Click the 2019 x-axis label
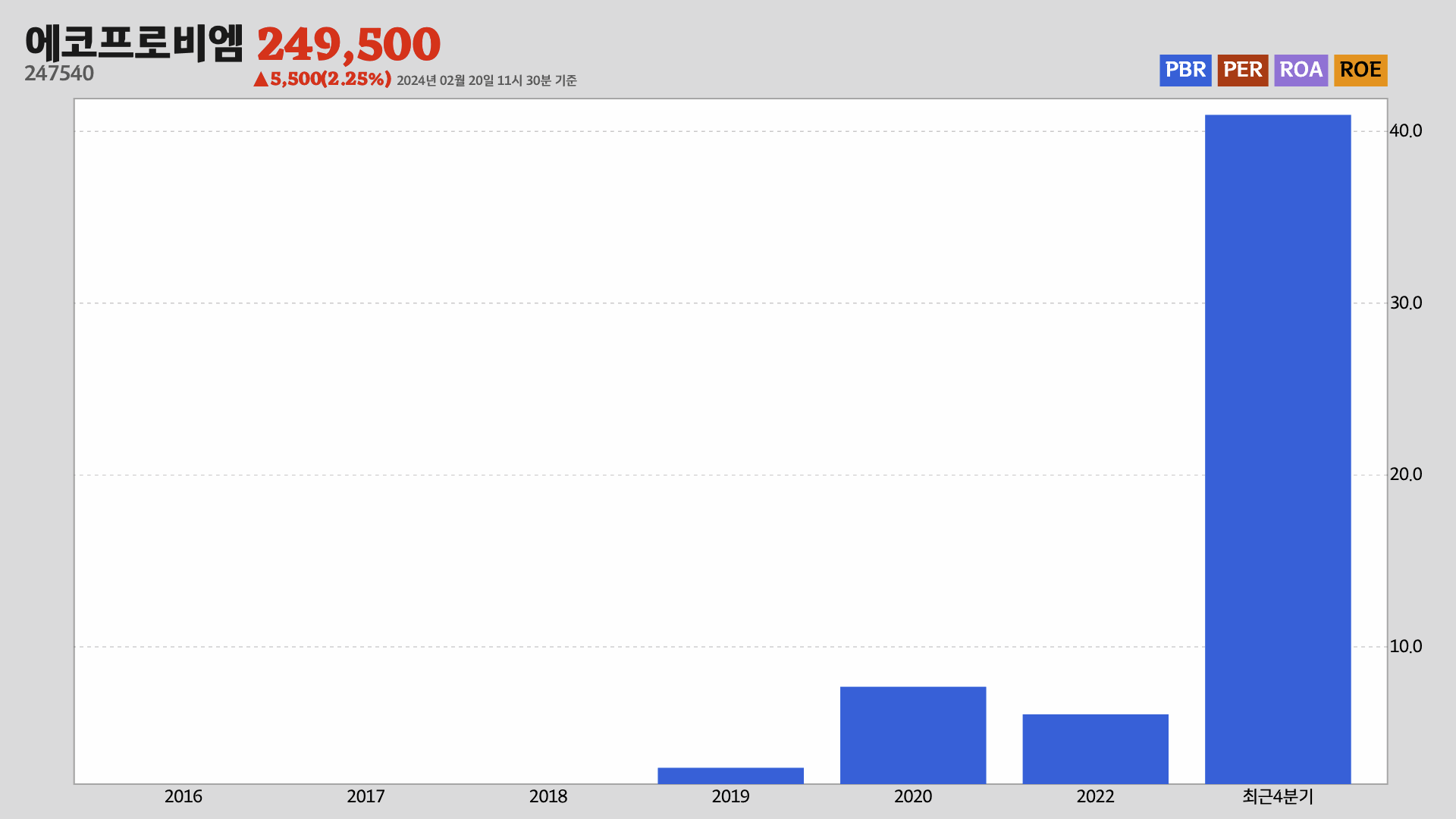1456x819 pixels. pos(730,796)
